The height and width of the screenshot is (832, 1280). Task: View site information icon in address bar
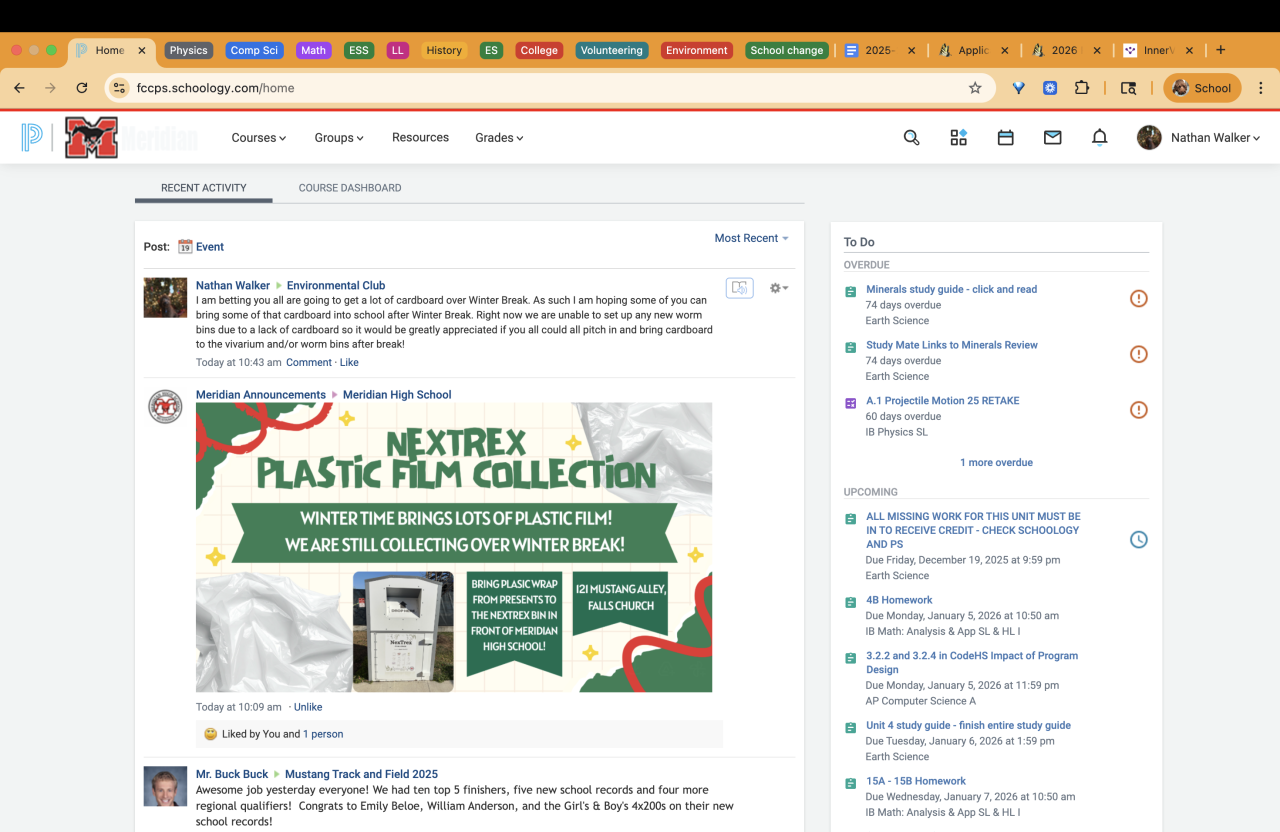(119, 88)
